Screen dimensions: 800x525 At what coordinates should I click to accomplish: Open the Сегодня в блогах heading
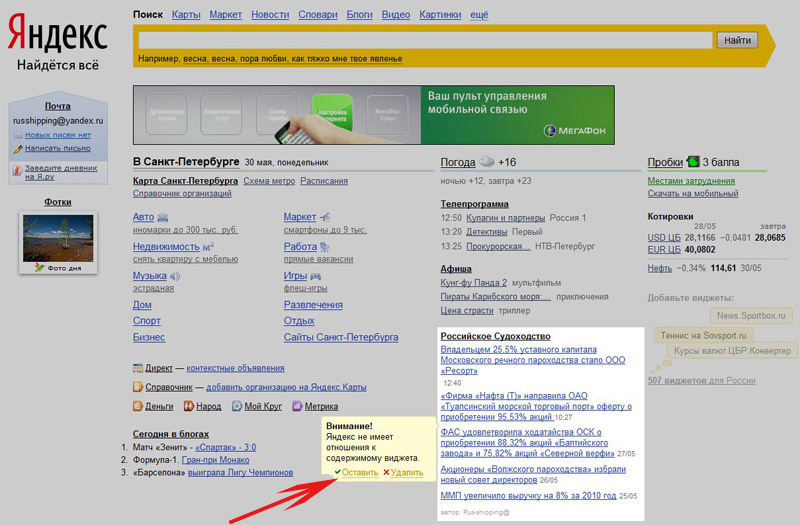tap(170, 434)
